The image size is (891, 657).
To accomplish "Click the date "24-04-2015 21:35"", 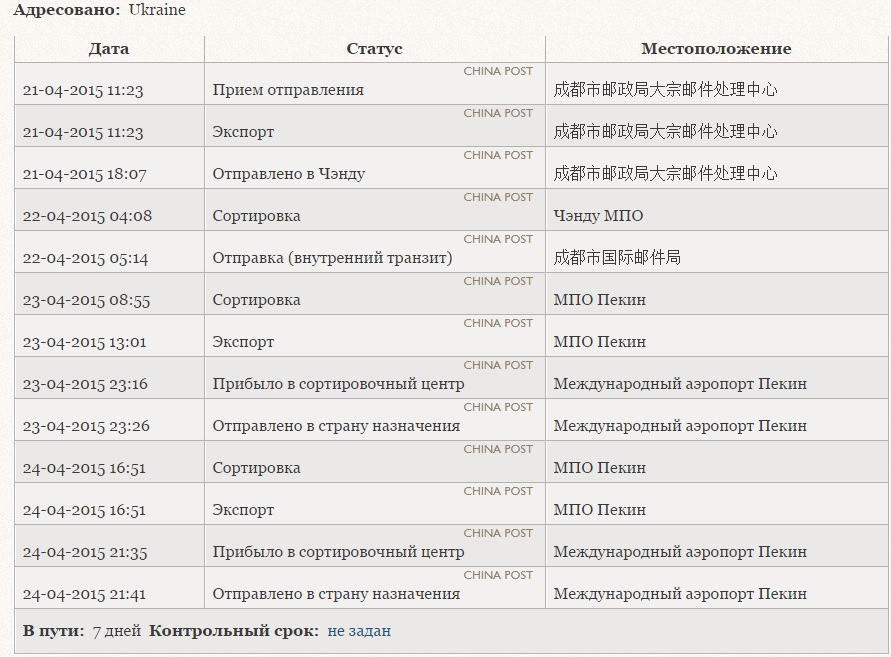I will (x=86, y=552).
